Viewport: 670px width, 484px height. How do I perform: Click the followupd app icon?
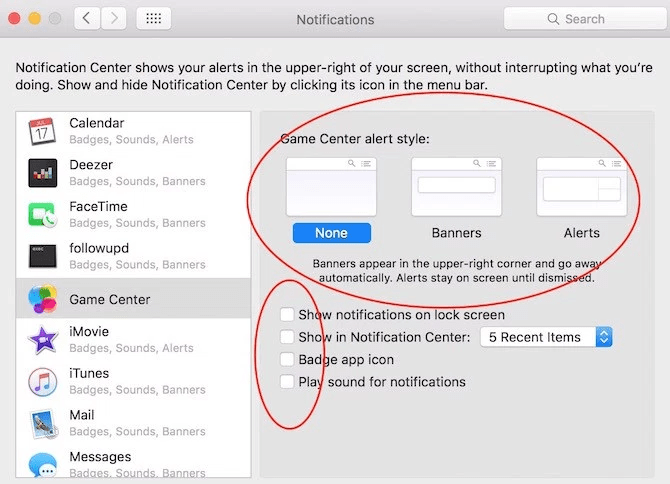tap(42, 257)
